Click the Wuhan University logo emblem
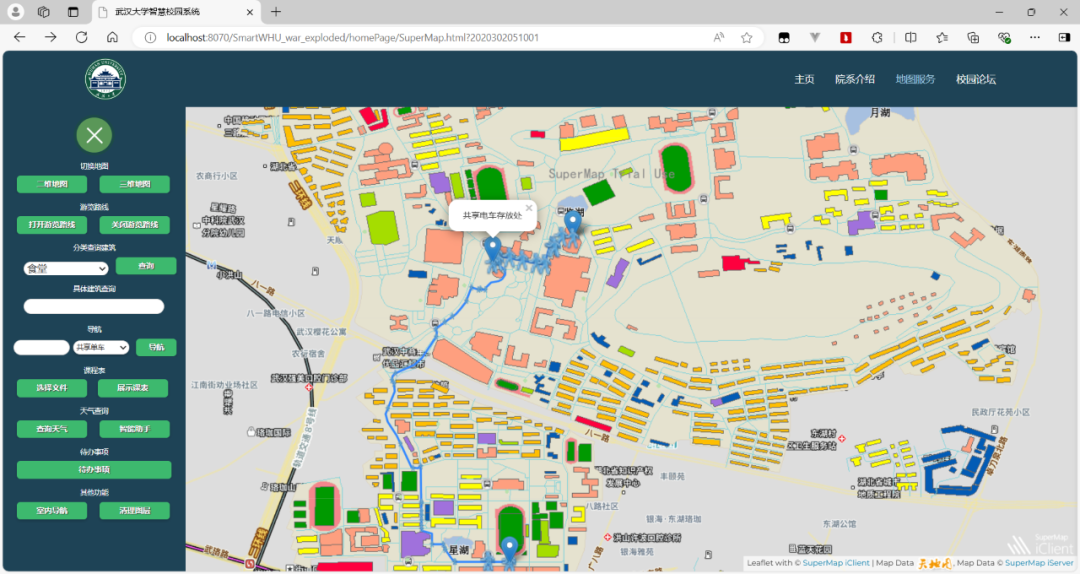This screenshot has height=574, width=1080. point(106,80)
